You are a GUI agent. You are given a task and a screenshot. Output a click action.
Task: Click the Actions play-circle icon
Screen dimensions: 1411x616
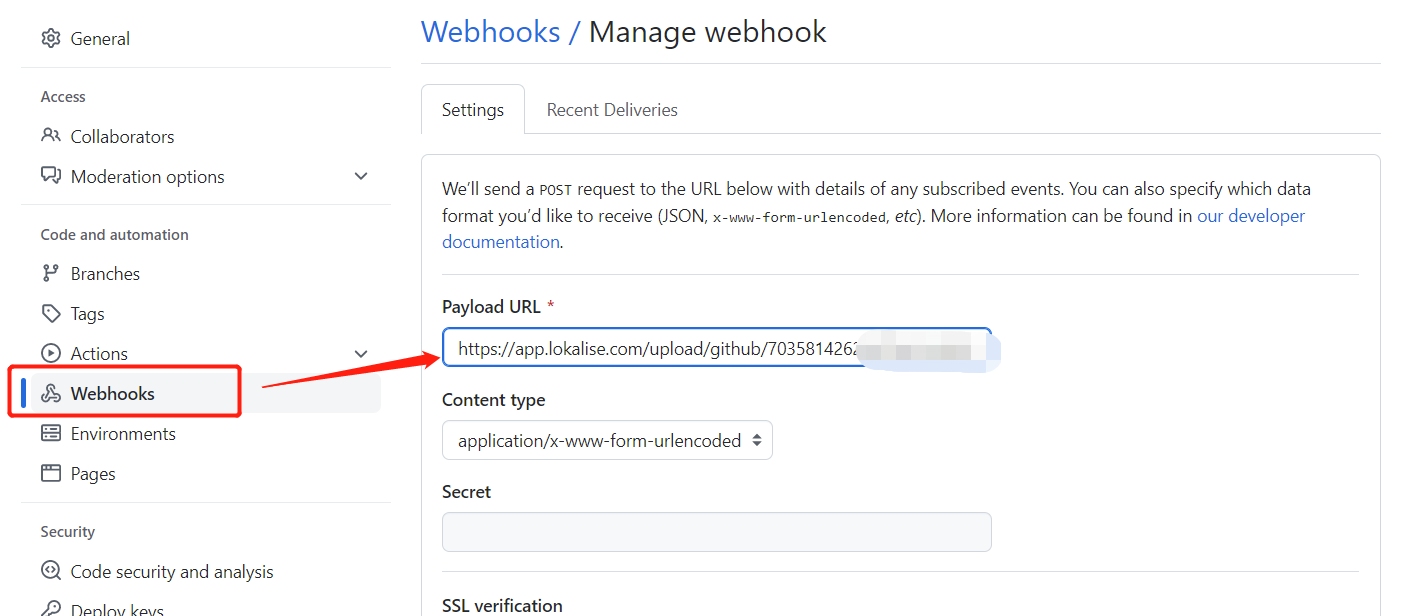click(50, 353)
